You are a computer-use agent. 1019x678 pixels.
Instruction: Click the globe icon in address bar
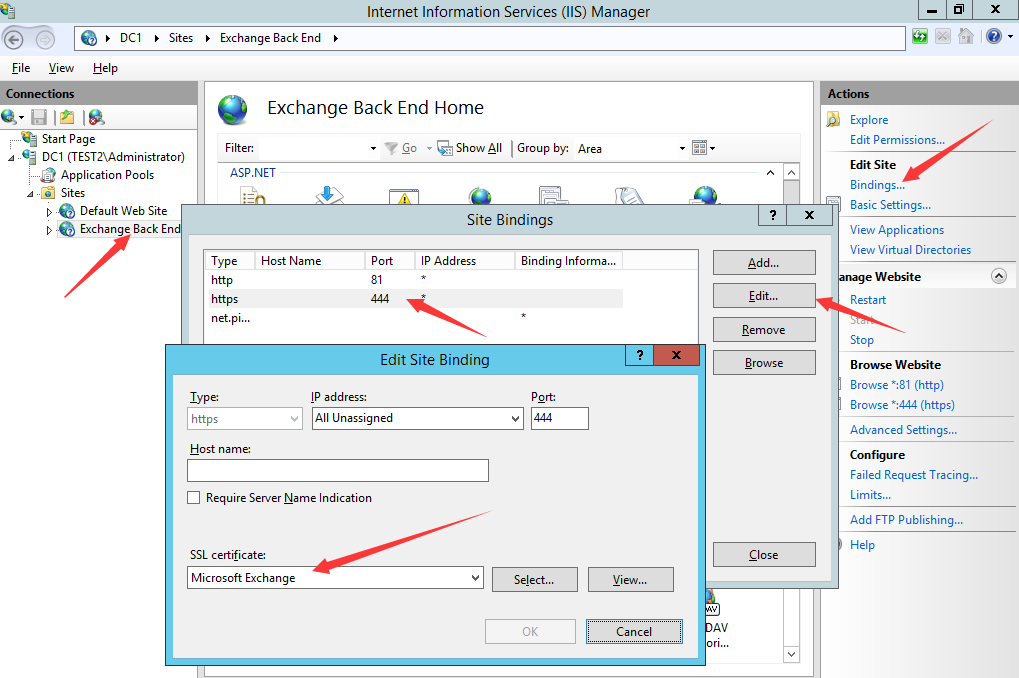coord(89,38)
